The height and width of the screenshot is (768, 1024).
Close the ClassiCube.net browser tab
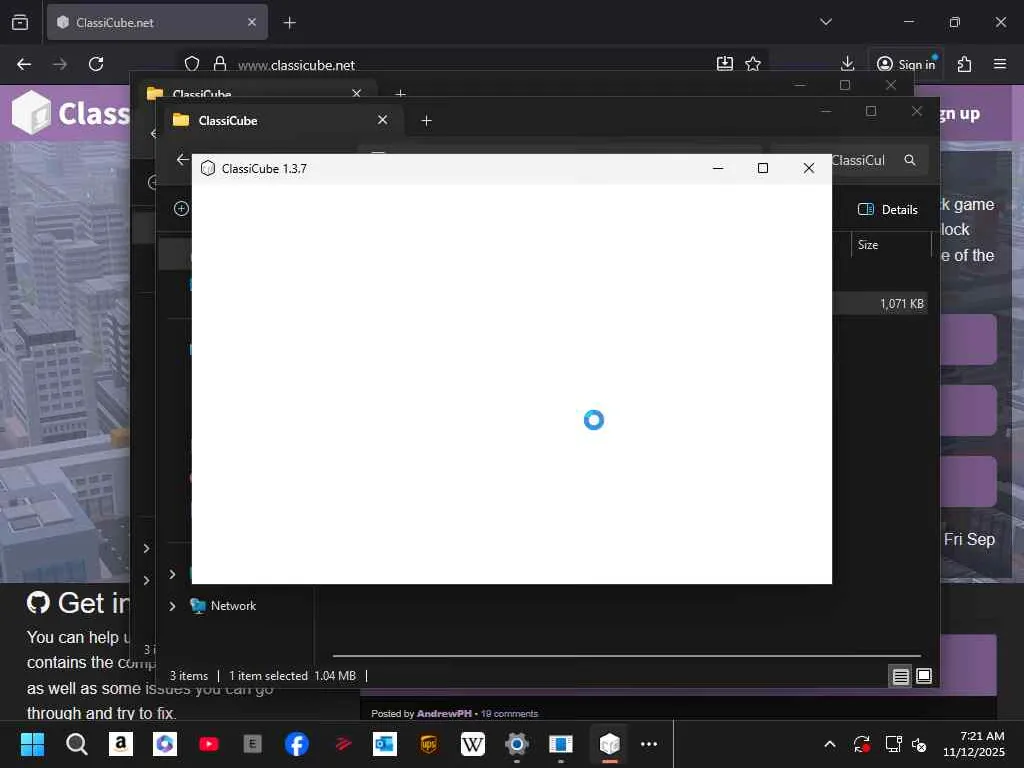(x=251, y=22)
